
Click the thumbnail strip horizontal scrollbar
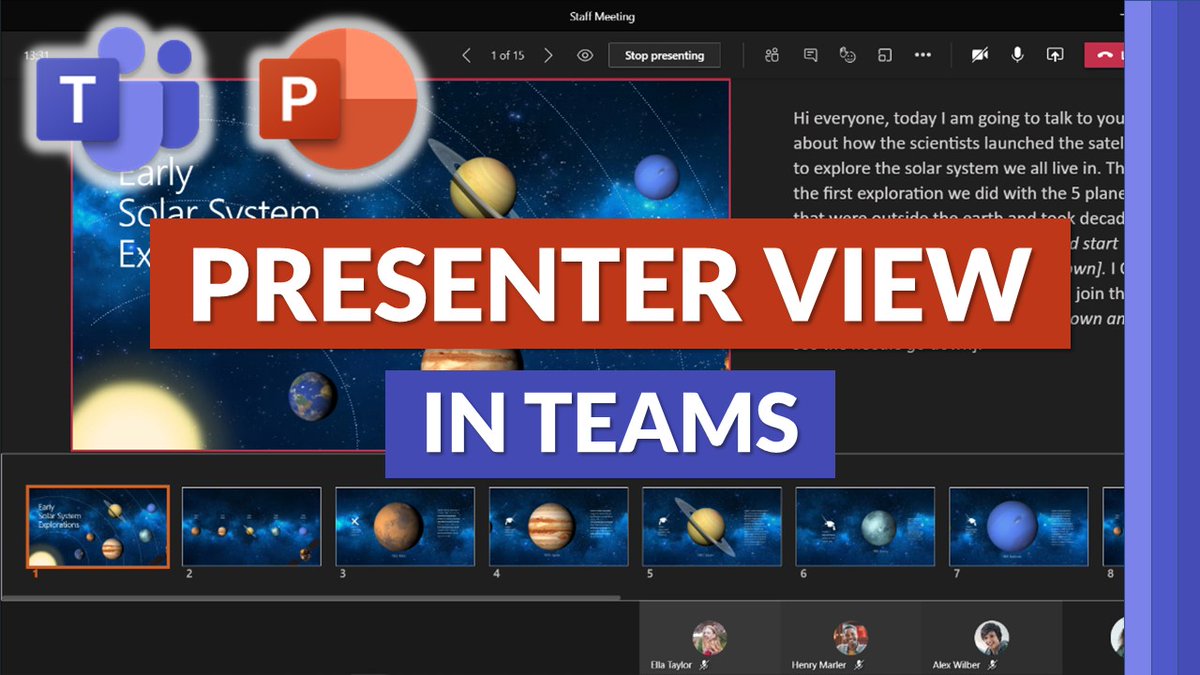[311, 598]
